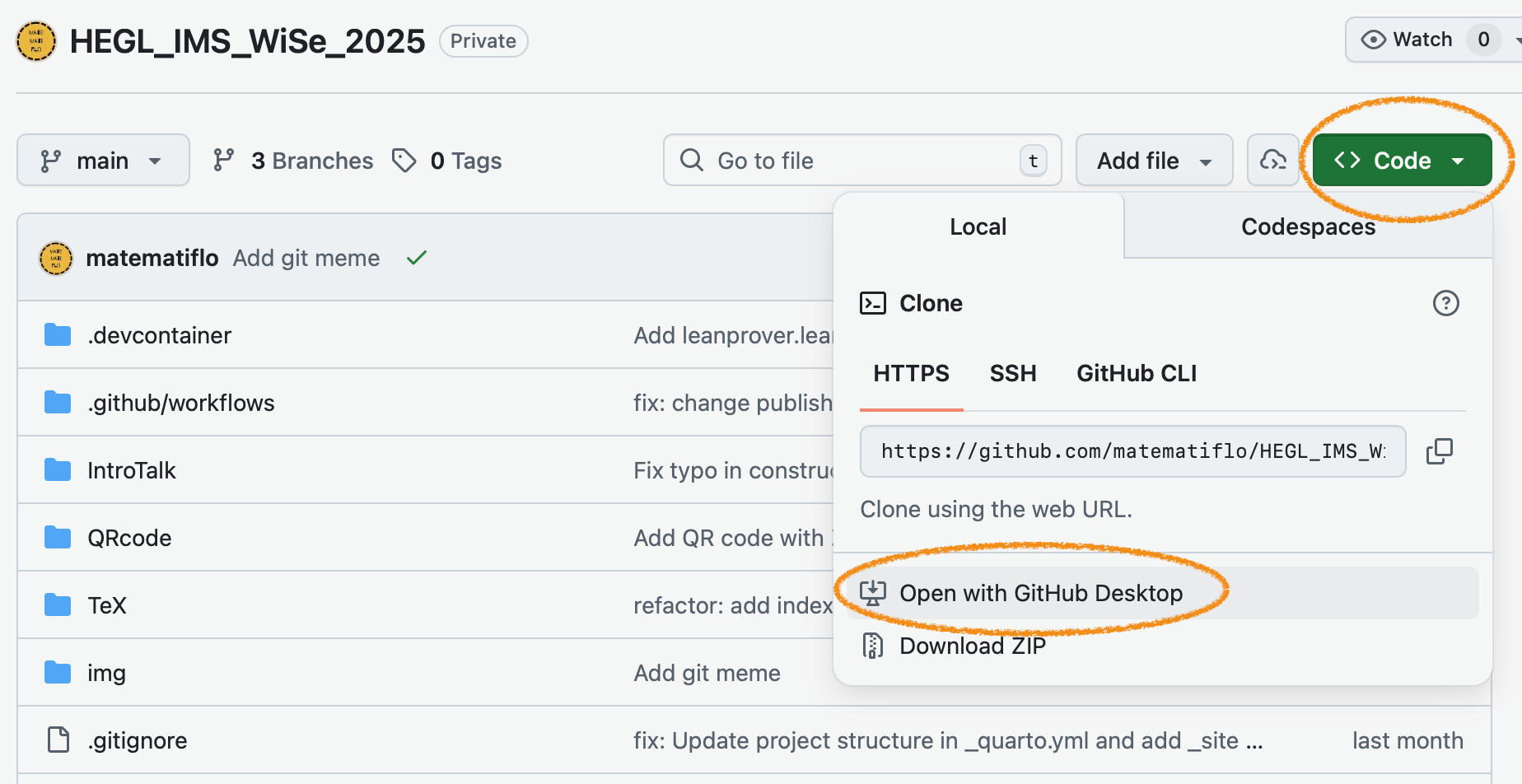This screenshot has width=1522, height=784.
Task: Choose Open with GitHub Desktop
Action: pyautogui.click(x=1040, y=593)
